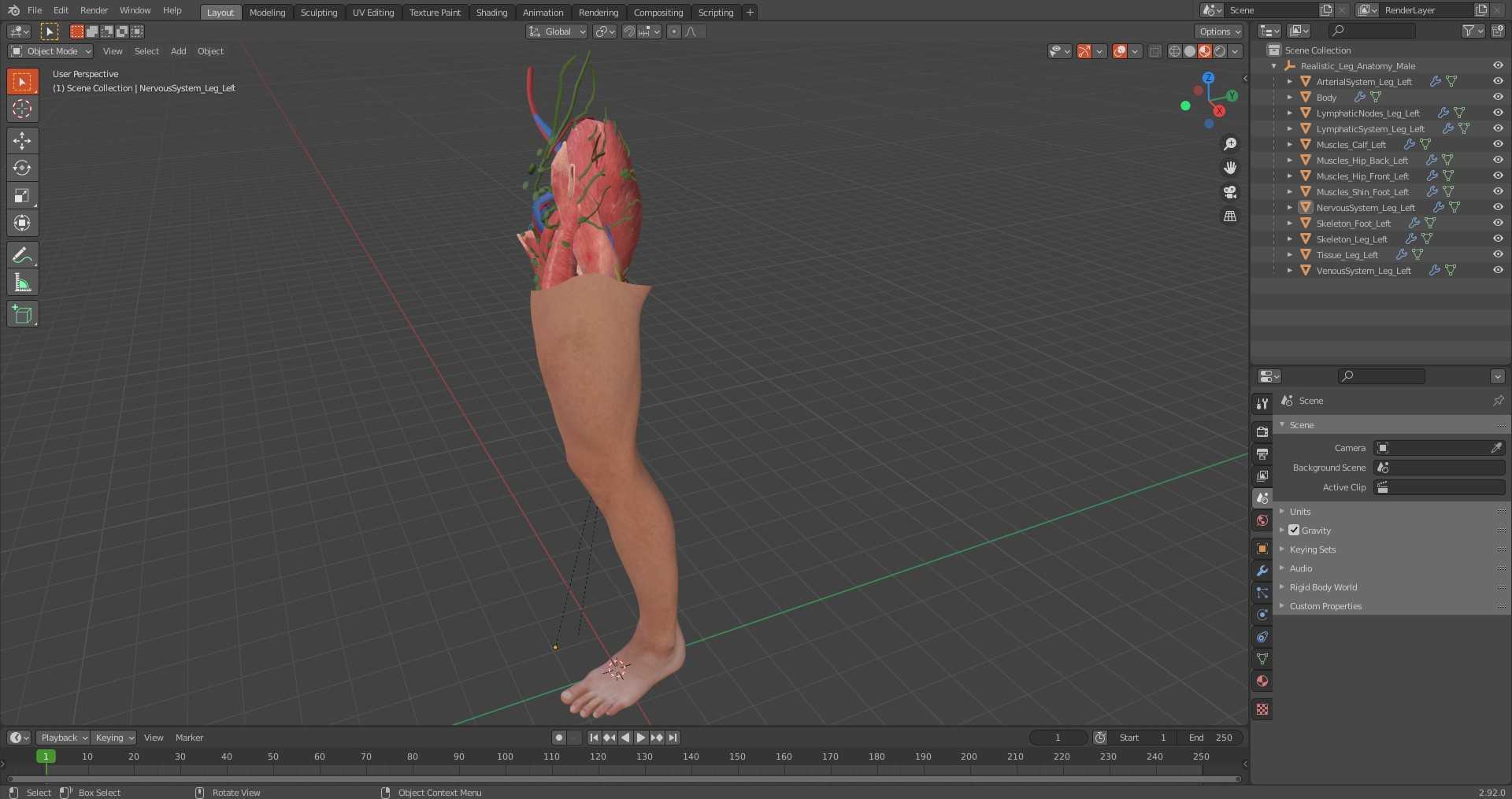Screen dimensions: 1512x799
Task: Open the Particles properties tab
Action: pyautogui.click(x=1262, y=593)
